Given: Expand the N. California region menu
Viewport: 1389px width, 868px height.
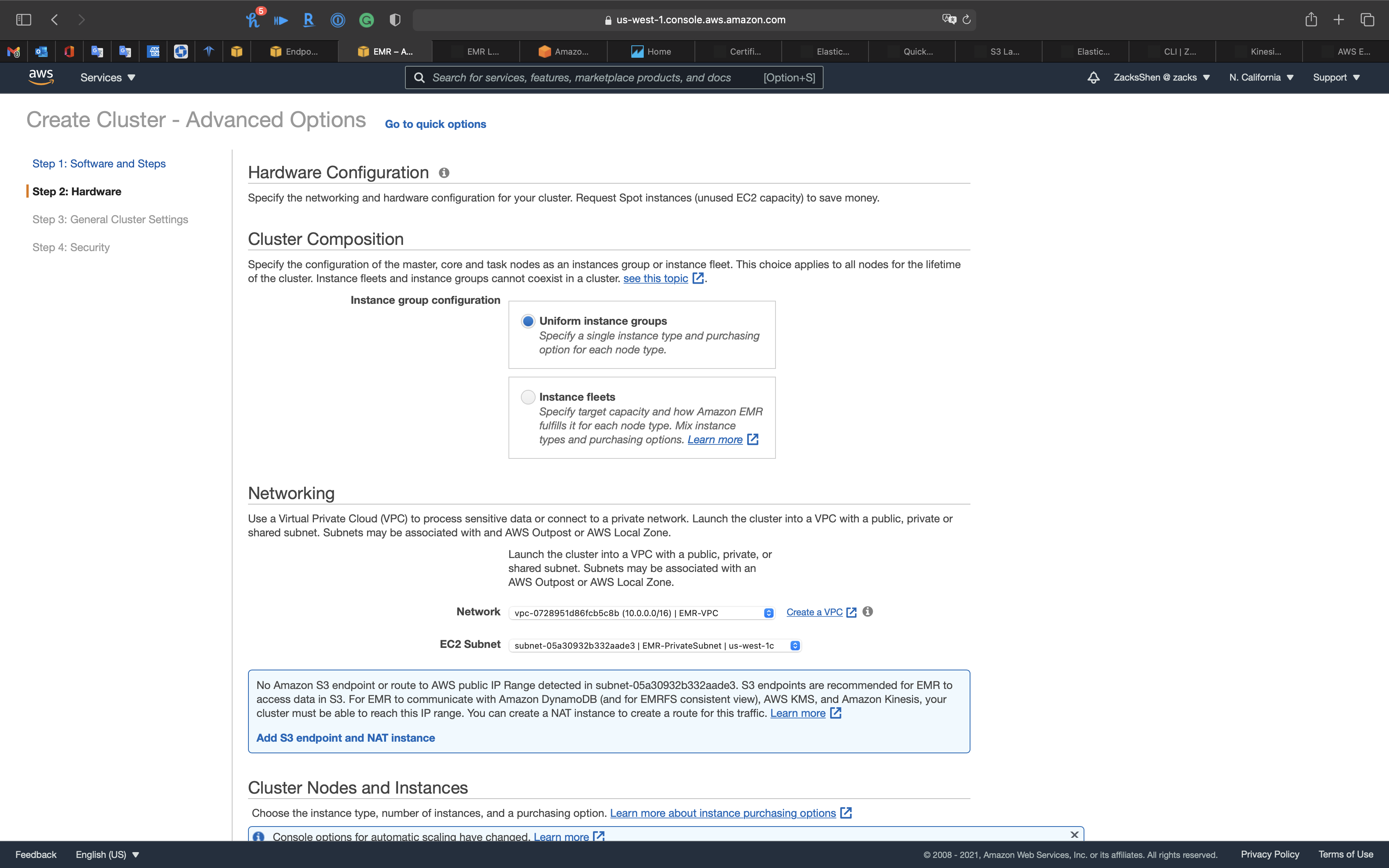Looking at the screenshot, I should pyautogui.click(x=1261, y=77).
